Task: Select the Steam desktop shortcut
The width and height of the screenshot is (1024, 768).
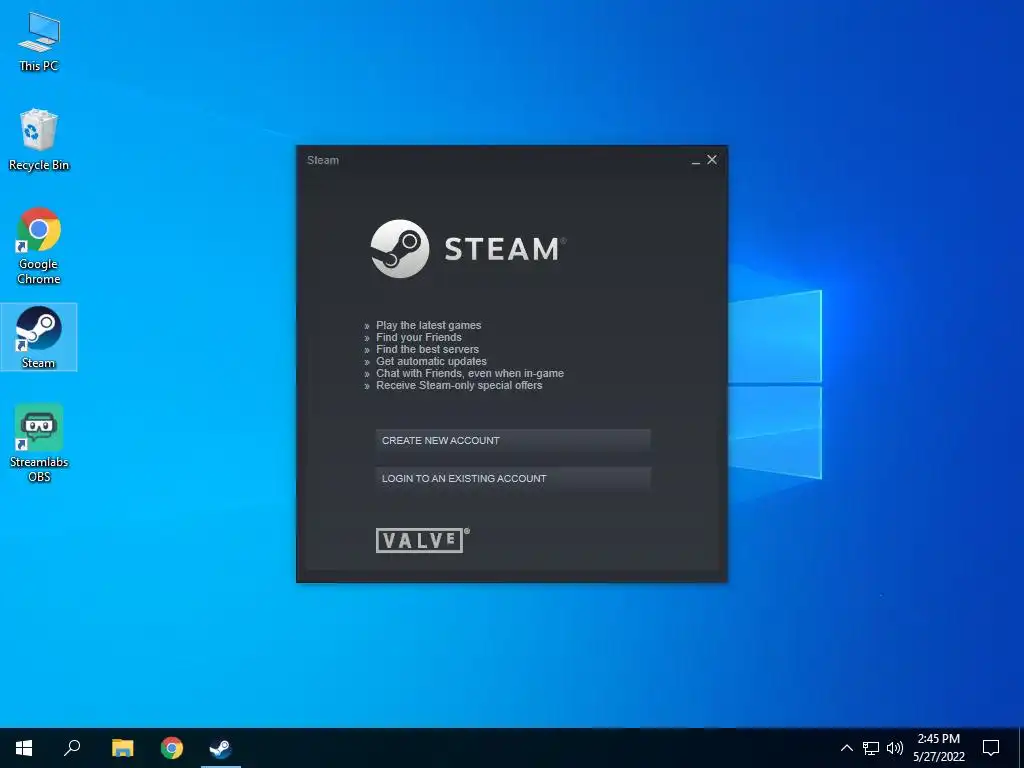Action: (39, 337)
